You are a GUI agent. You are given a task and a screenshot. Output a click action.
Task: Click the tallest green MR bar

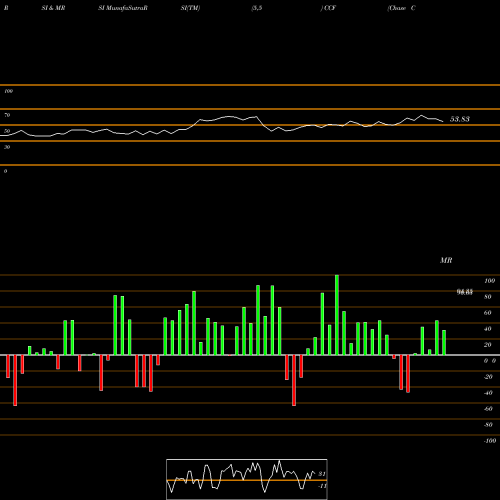click(337, 315)
